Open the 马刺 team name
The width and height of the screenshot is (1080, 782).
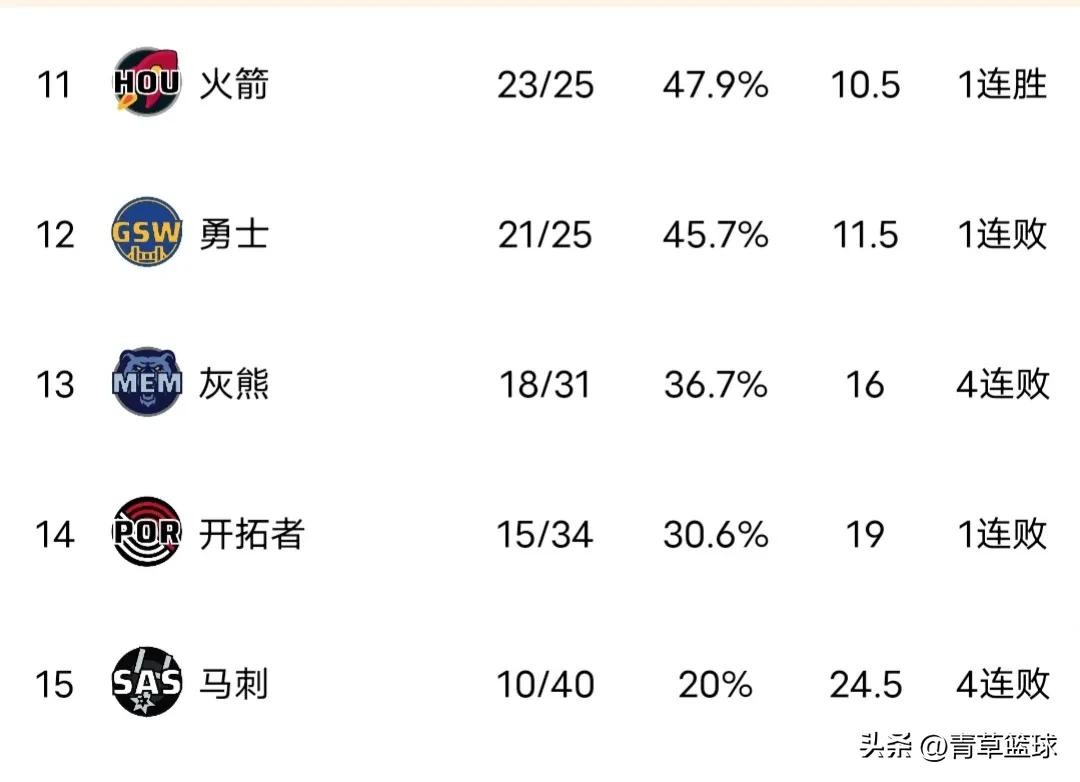pos(234,684)
